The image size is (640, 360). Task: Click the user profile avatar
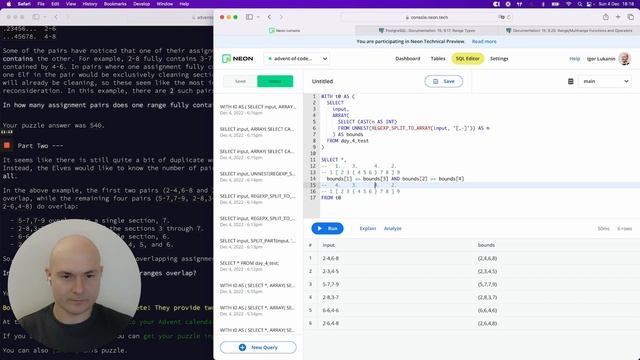point(624,59)
